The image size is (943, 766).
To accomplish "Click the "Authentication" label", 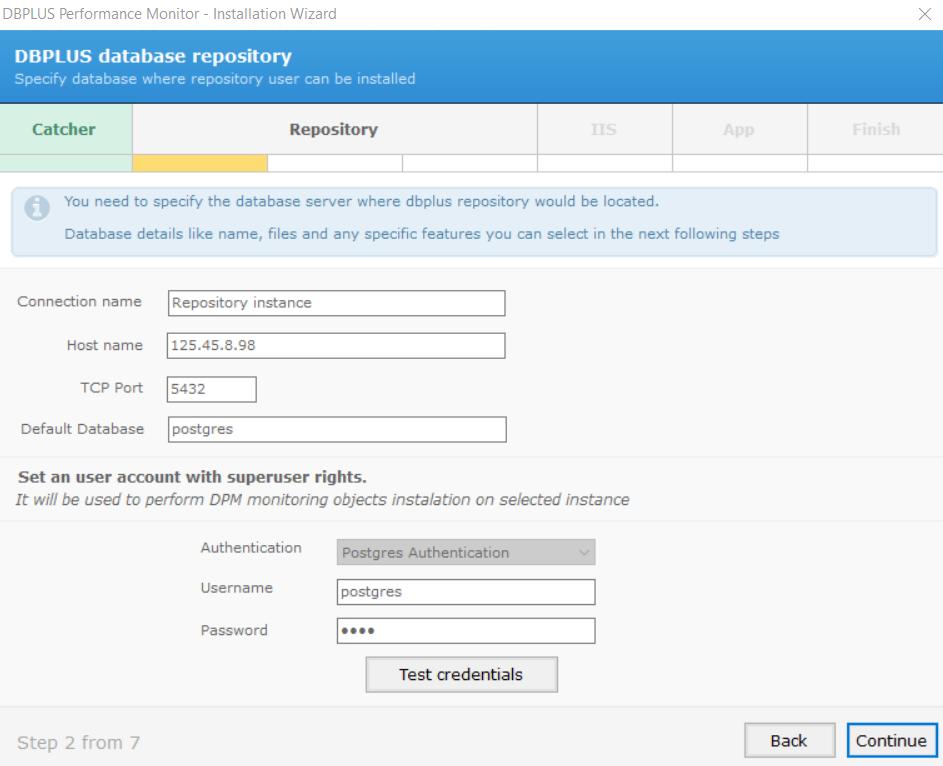I will point(251,548).
